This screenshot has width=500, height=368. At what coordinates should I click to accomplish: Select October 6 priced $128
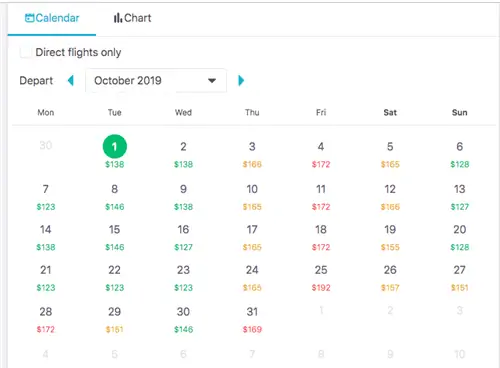click(460, 154)
